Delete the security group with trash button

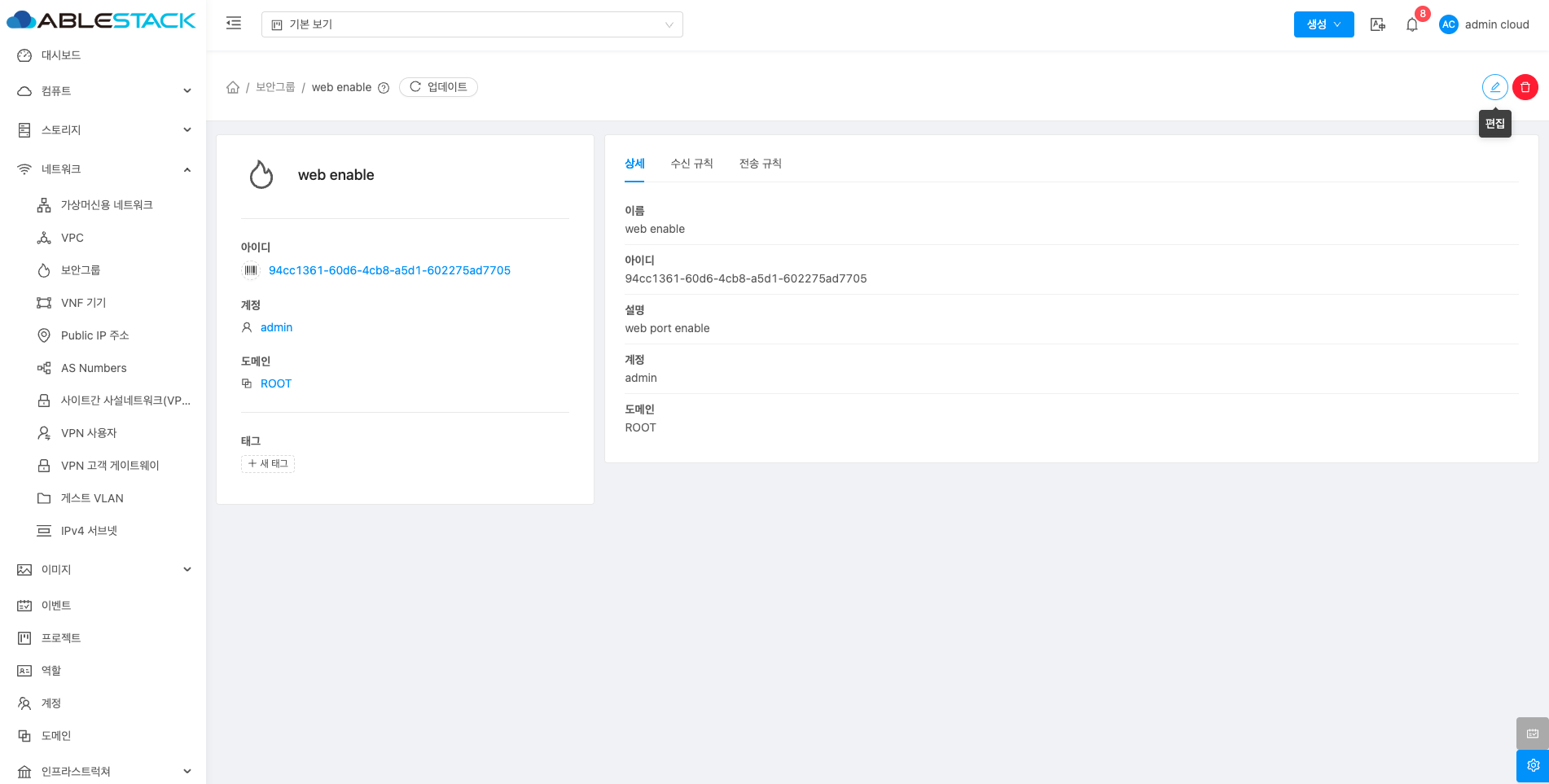(1525, 87)
